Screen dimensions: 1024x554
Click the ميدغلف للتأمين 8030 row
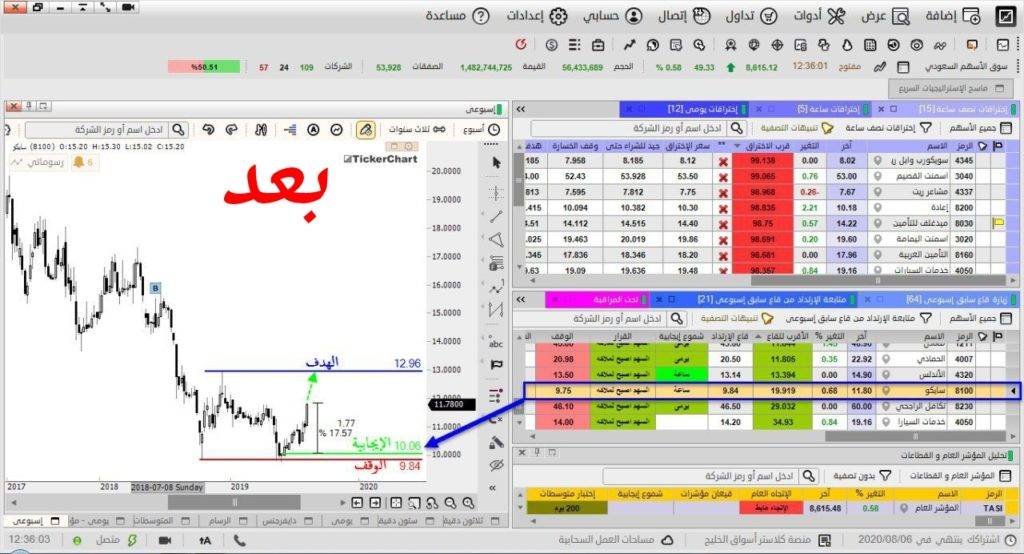click(765, 223)
